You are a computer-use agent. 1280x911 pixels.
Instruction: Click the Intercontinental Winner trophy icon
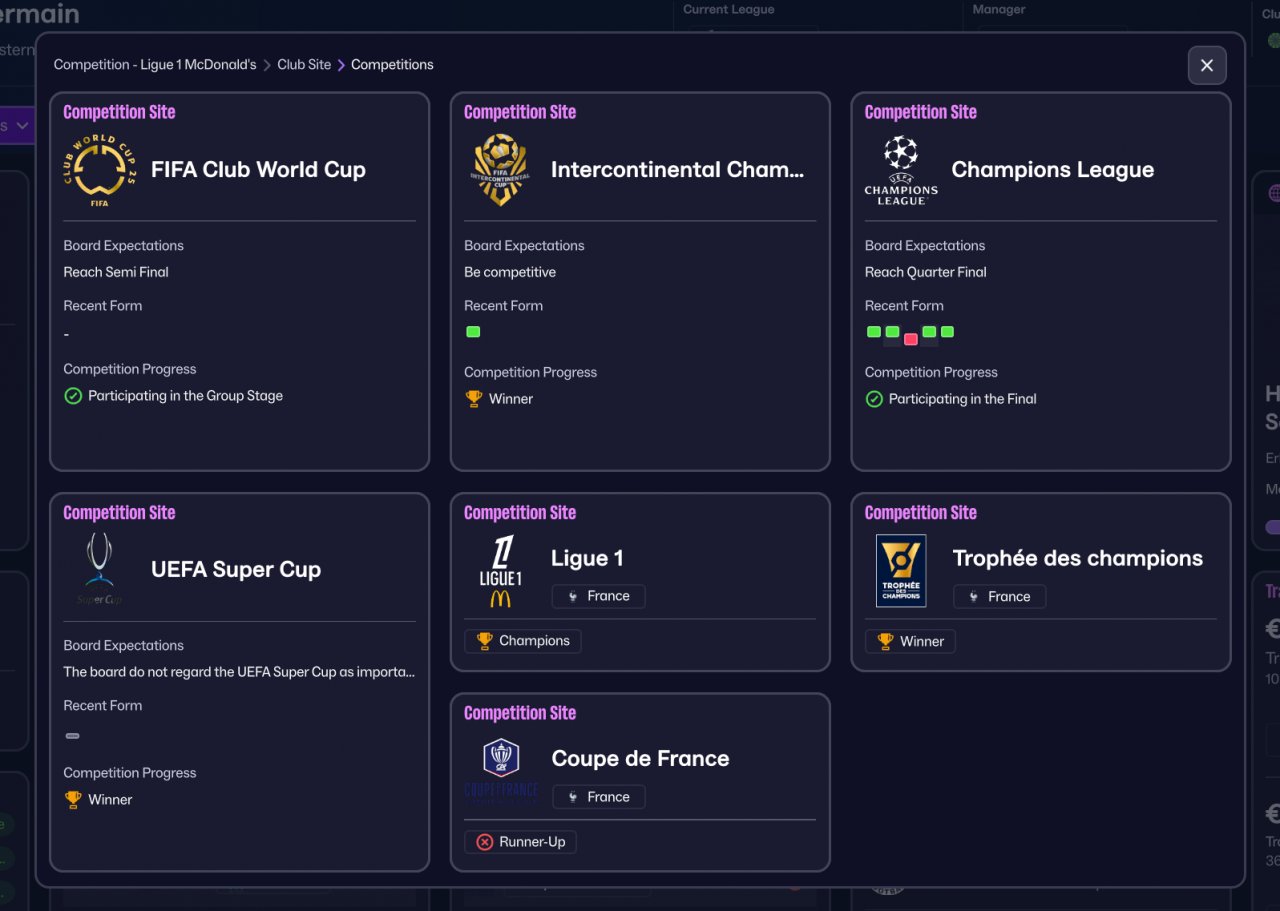[474, 398]
